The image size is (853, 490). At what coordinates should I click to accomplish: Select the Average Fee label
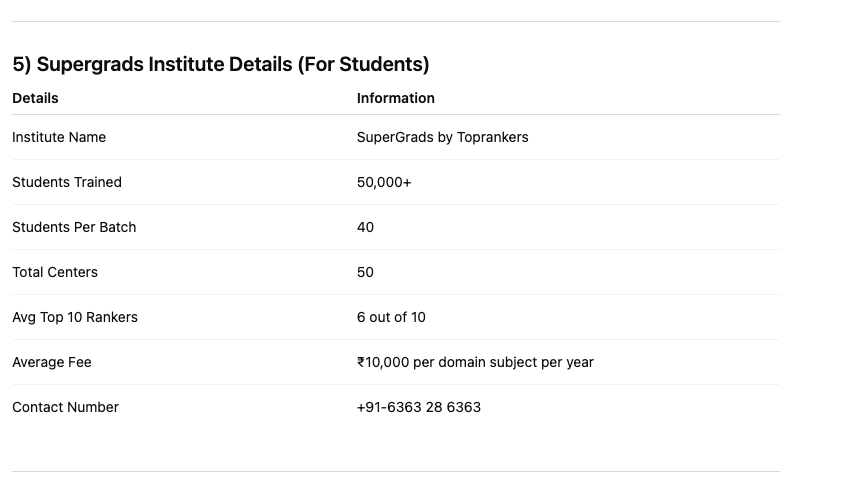pyautogui.click(x=52, y=362)
